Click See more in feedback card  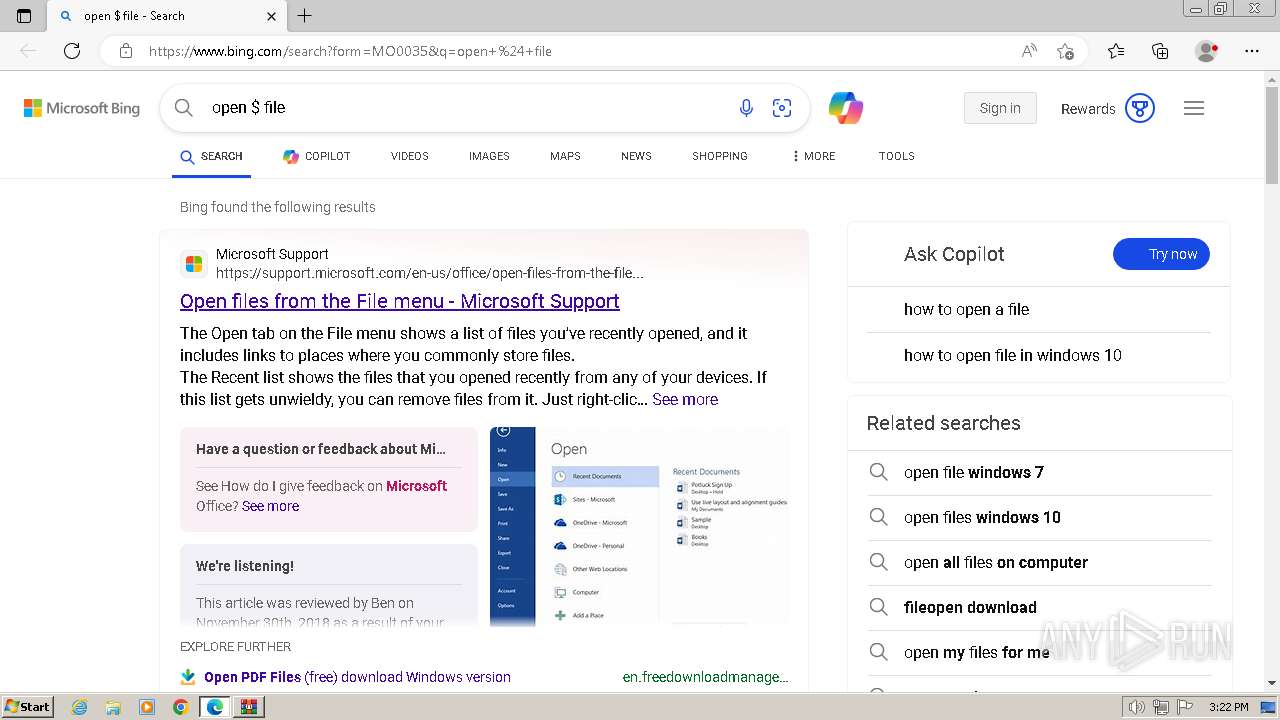[270, 506]
